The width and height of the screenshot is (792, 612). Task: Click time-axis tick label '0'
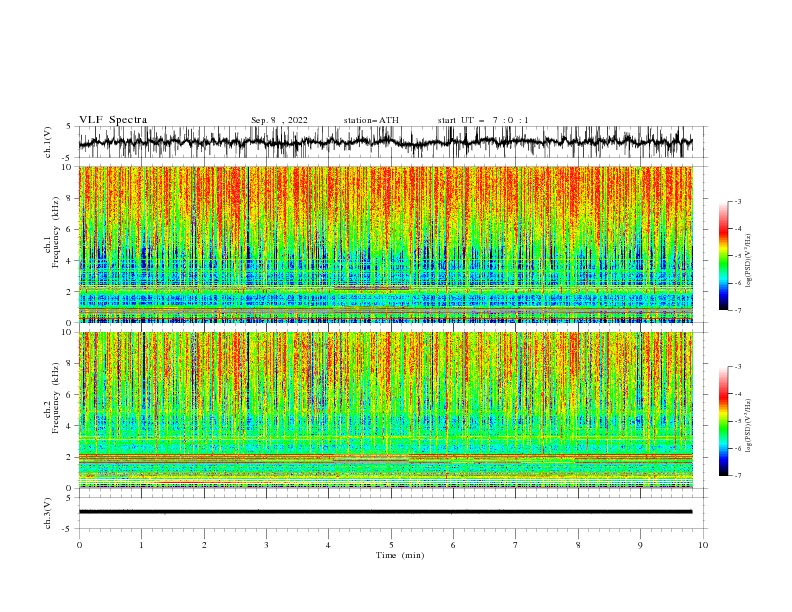pyautogui.click(x=79, y=545)
